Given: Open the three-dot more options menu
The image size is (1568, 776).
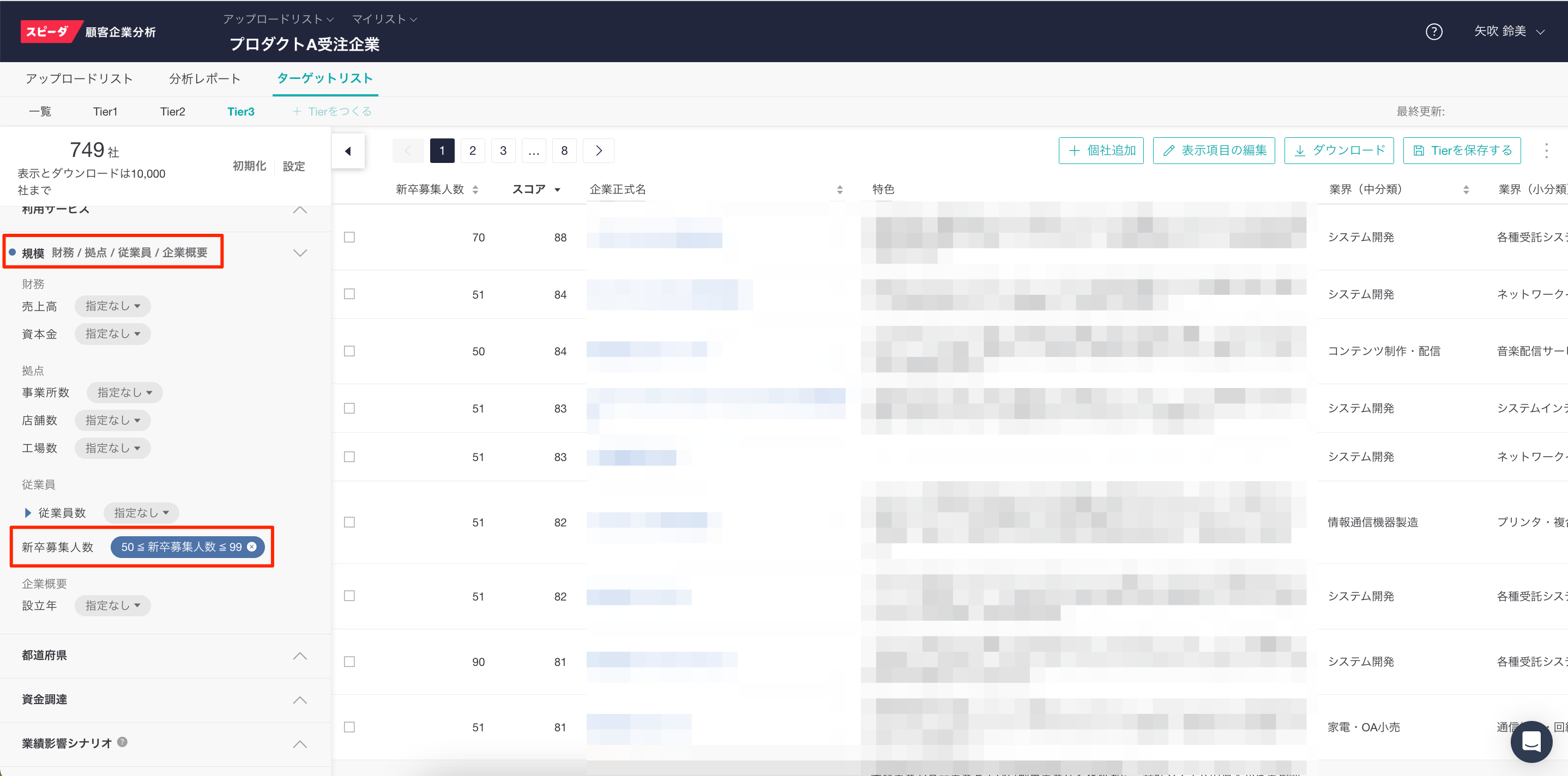Looking at the screenshot, I should pos(1546,151).
